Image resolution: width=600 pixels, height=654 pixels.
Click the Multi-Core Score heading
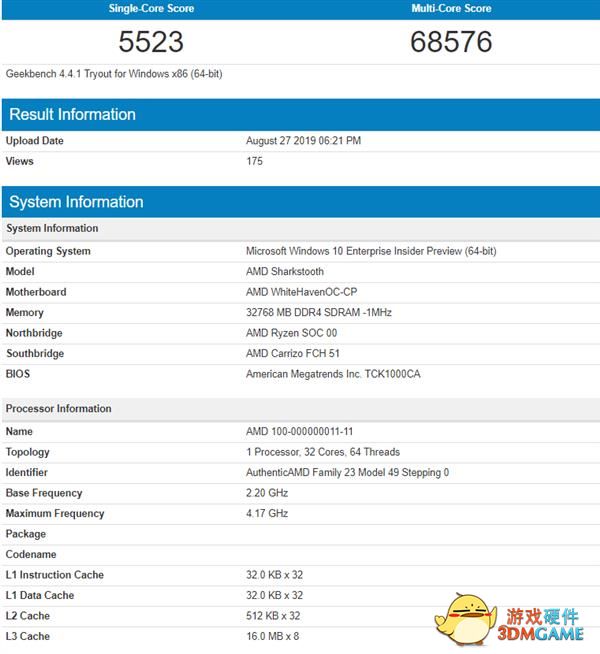coord(451,8)
